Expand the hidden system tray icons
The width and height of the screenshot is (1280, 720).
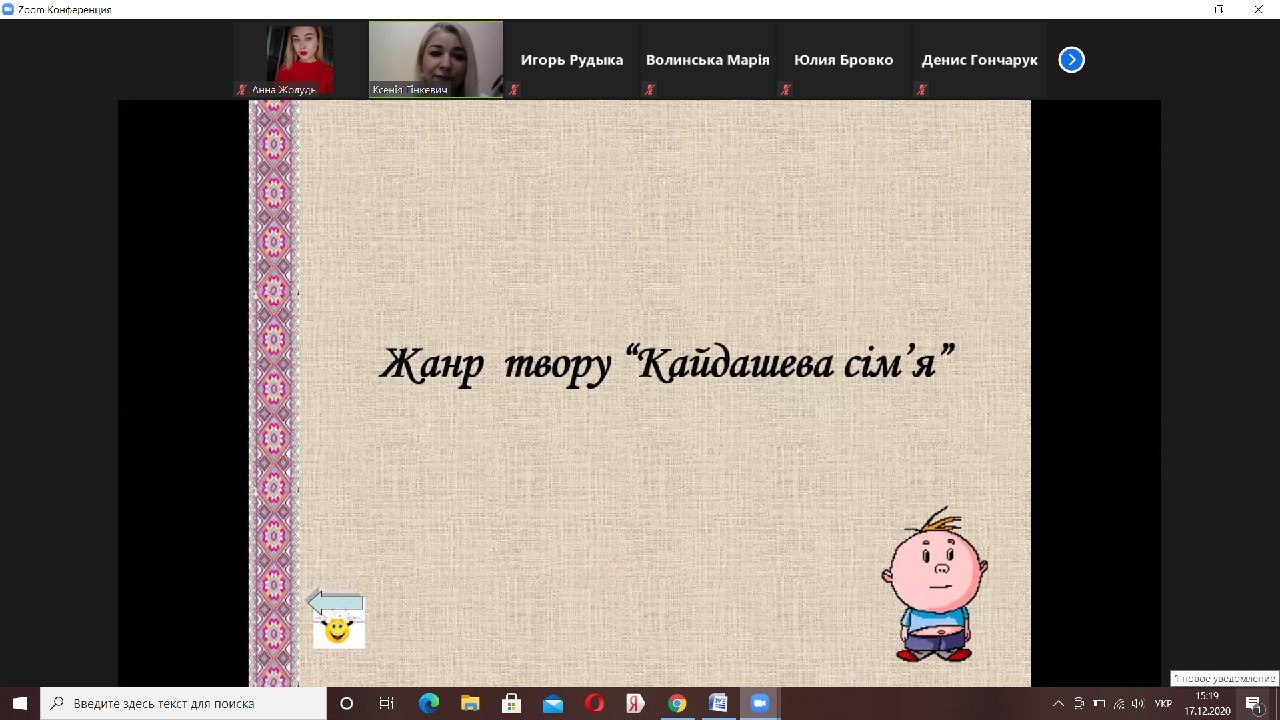coord(1059,704)
